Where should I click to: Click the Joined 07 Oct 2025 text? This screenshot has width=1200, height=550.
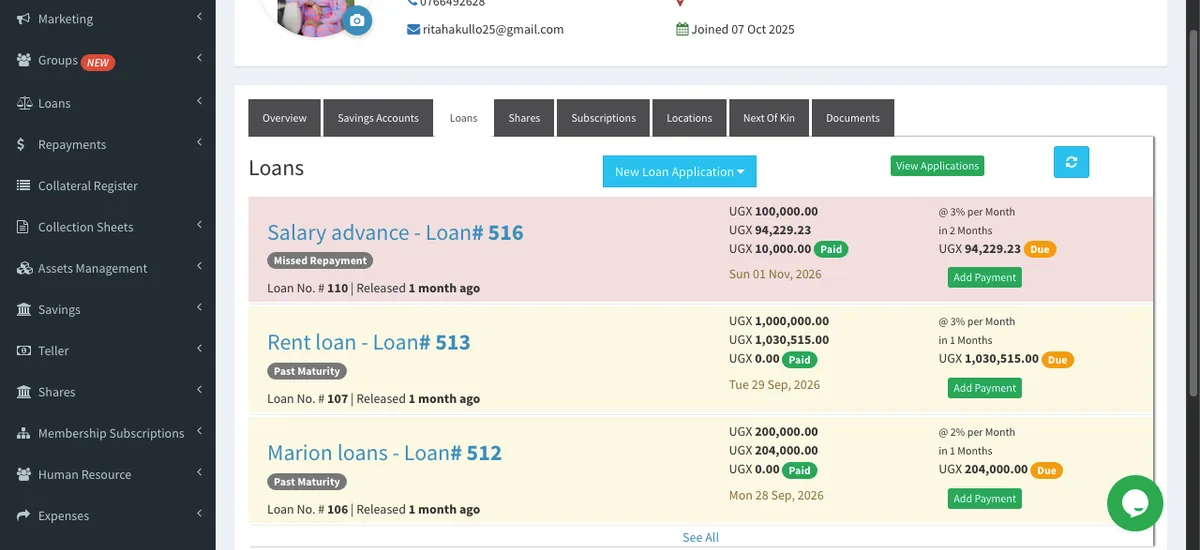(x=743, y=29)
